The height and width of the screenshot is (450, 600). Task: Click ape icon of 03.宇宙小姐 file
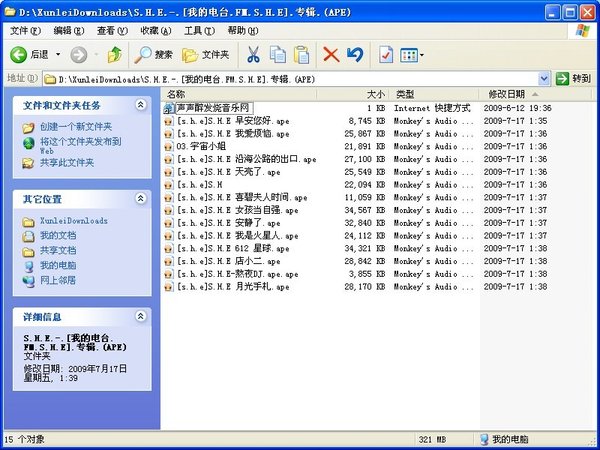(x=169, y=147)
